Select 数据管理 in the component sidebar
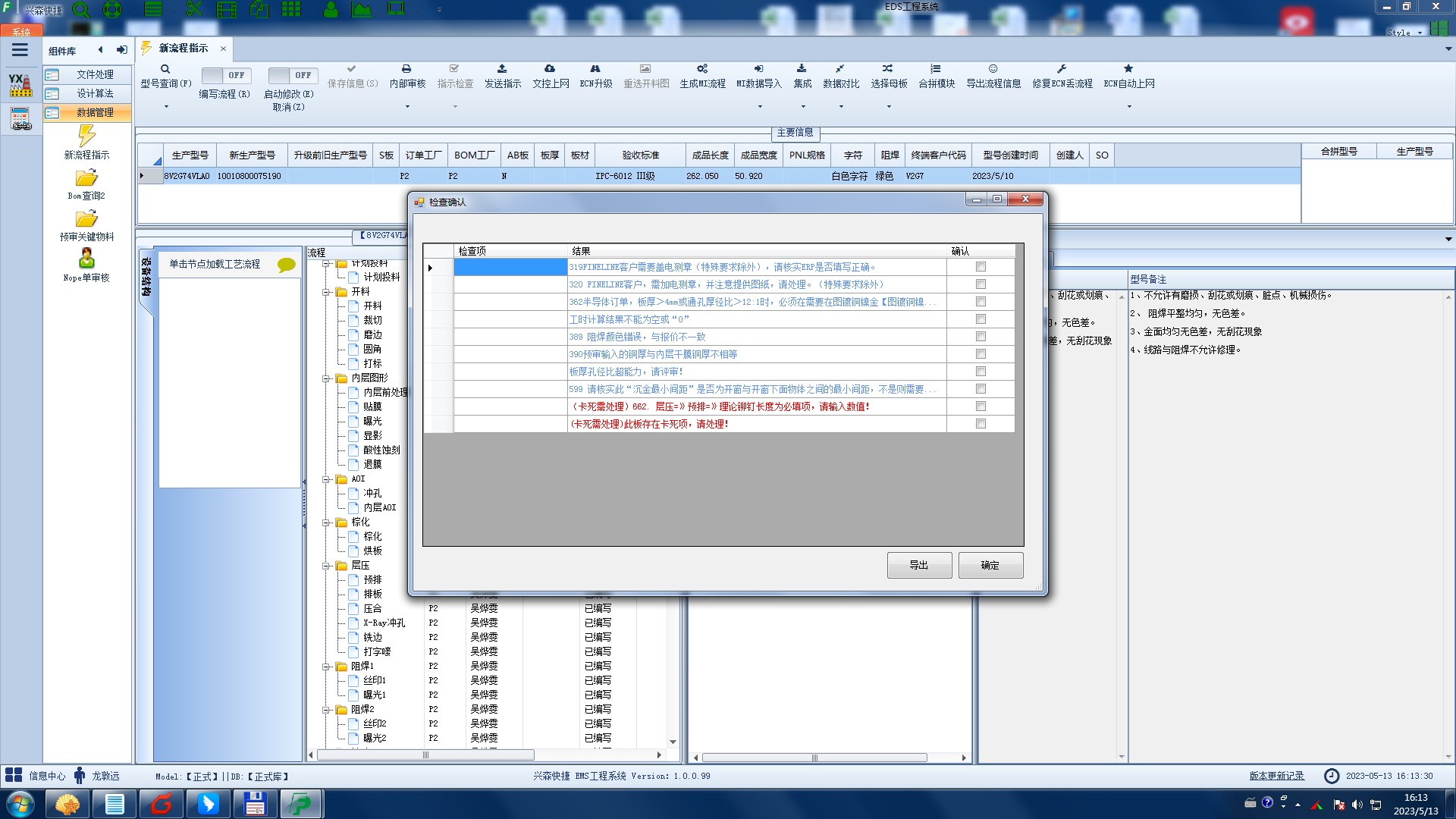Viewport: 1456px width, 819px height. (95, 112)
